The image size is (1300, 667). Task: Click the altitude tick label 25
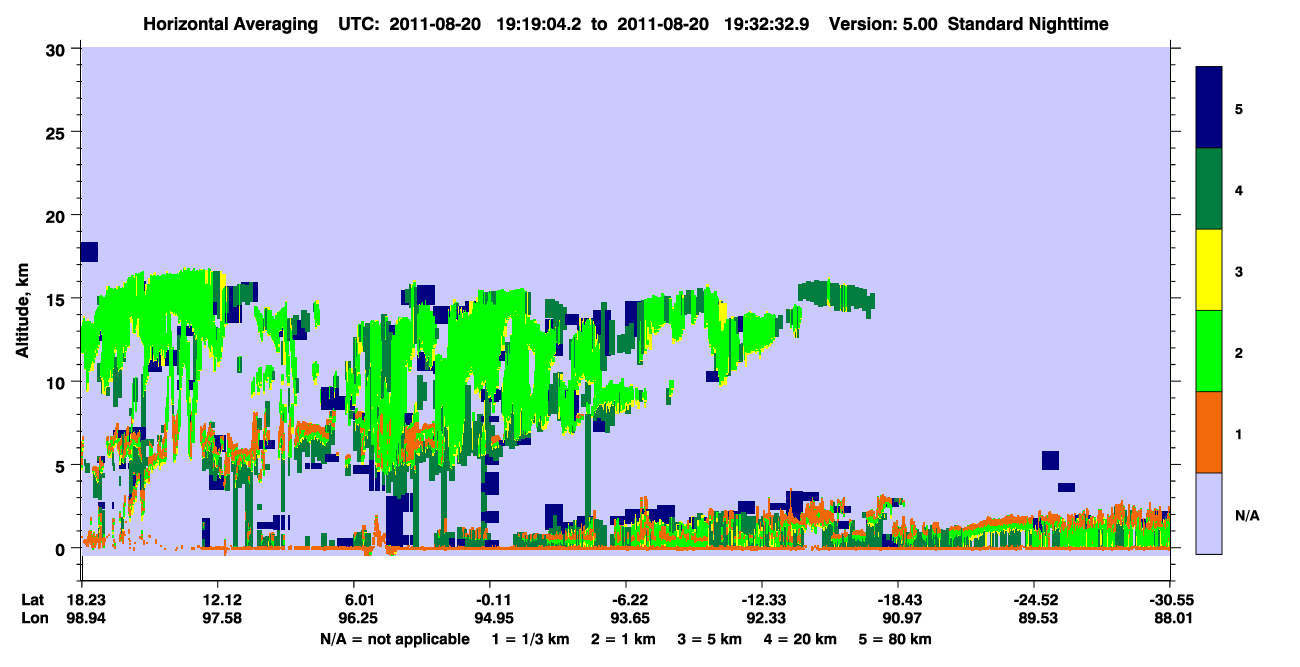click(57, 132)
